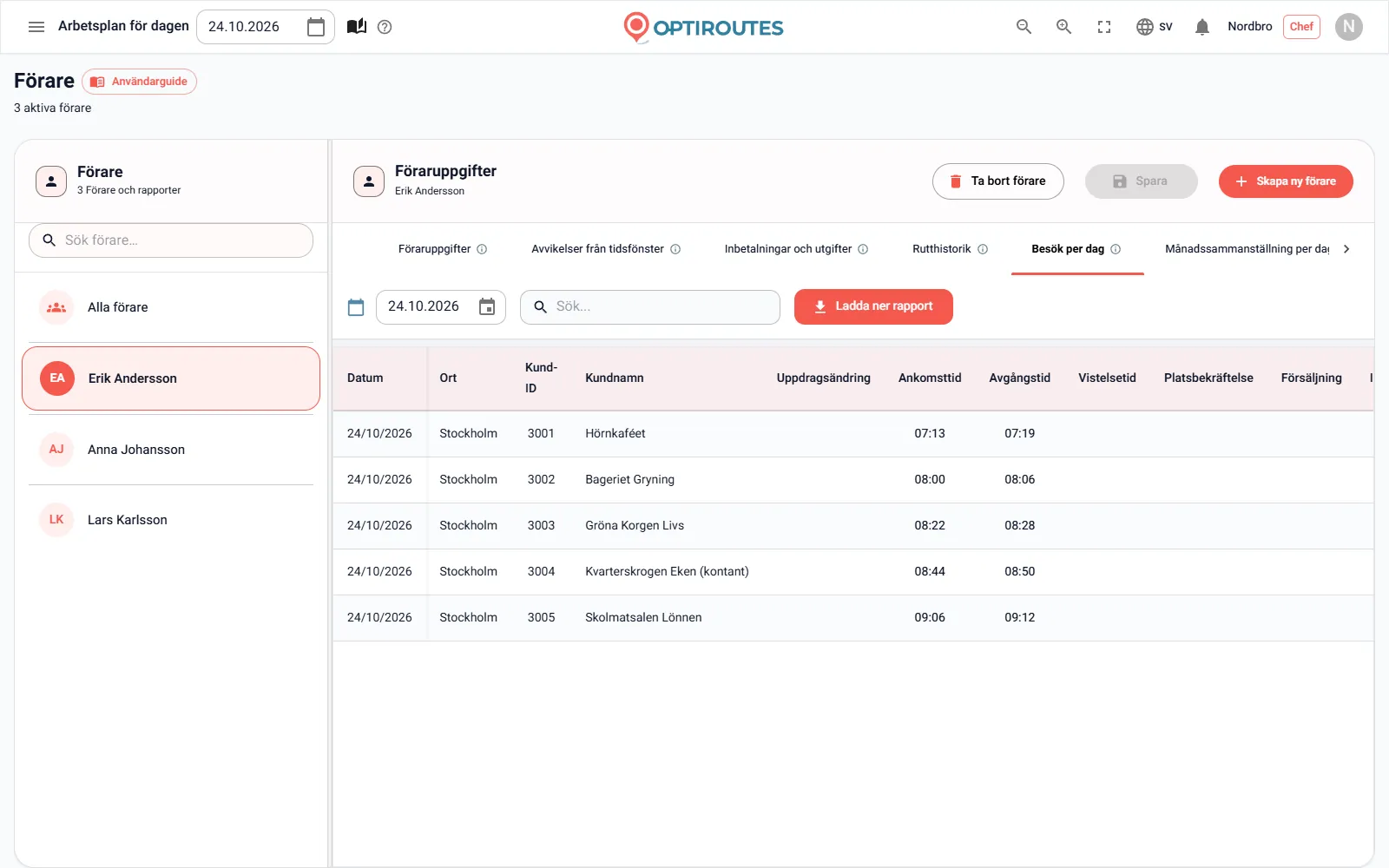Open calendar icon inside report date field
The image size is (1389, 868).
487,306
